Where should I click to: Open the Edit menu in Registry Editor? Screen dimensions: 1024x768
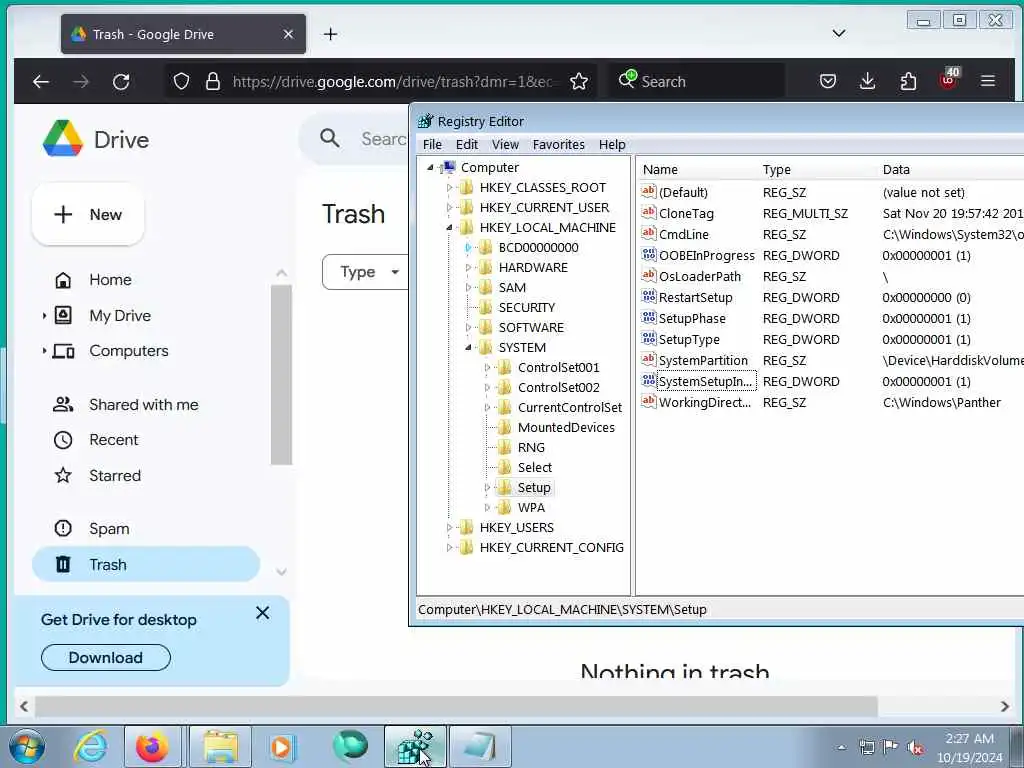pyautogui.click(x=466, y=144)
